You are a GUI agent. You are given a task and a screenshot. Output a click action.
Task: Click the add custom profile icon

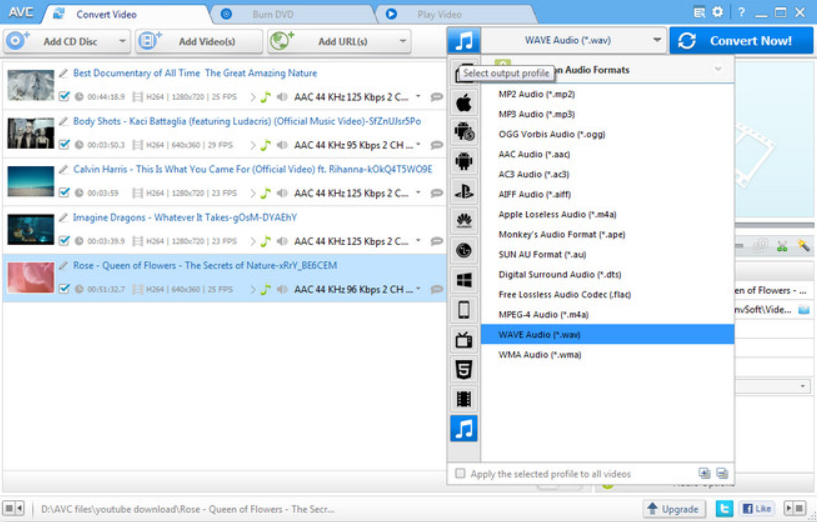pos(704,473)
